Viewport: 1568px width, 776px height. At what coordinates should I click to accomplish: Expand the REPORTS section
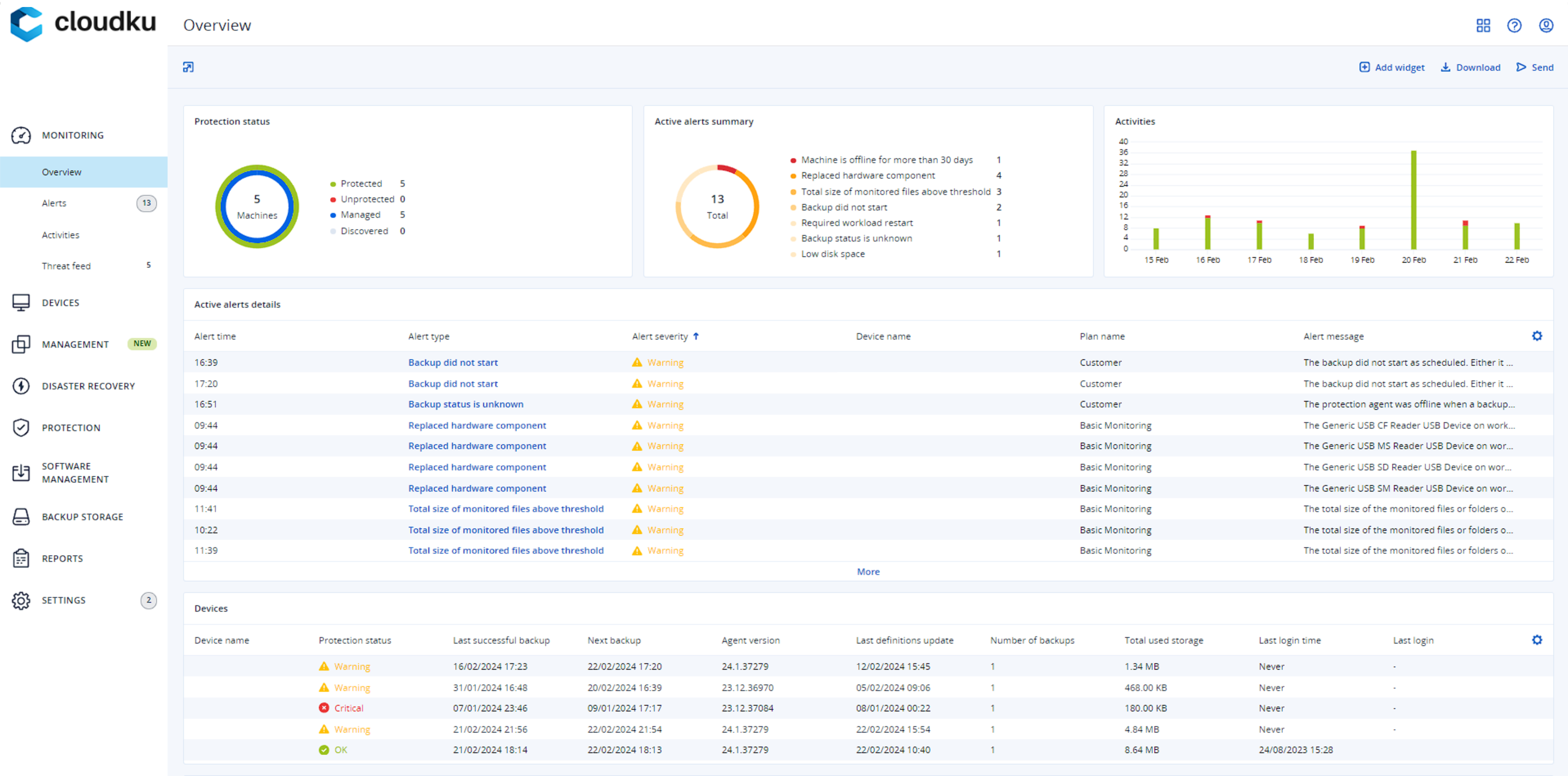tap(62, 558)
